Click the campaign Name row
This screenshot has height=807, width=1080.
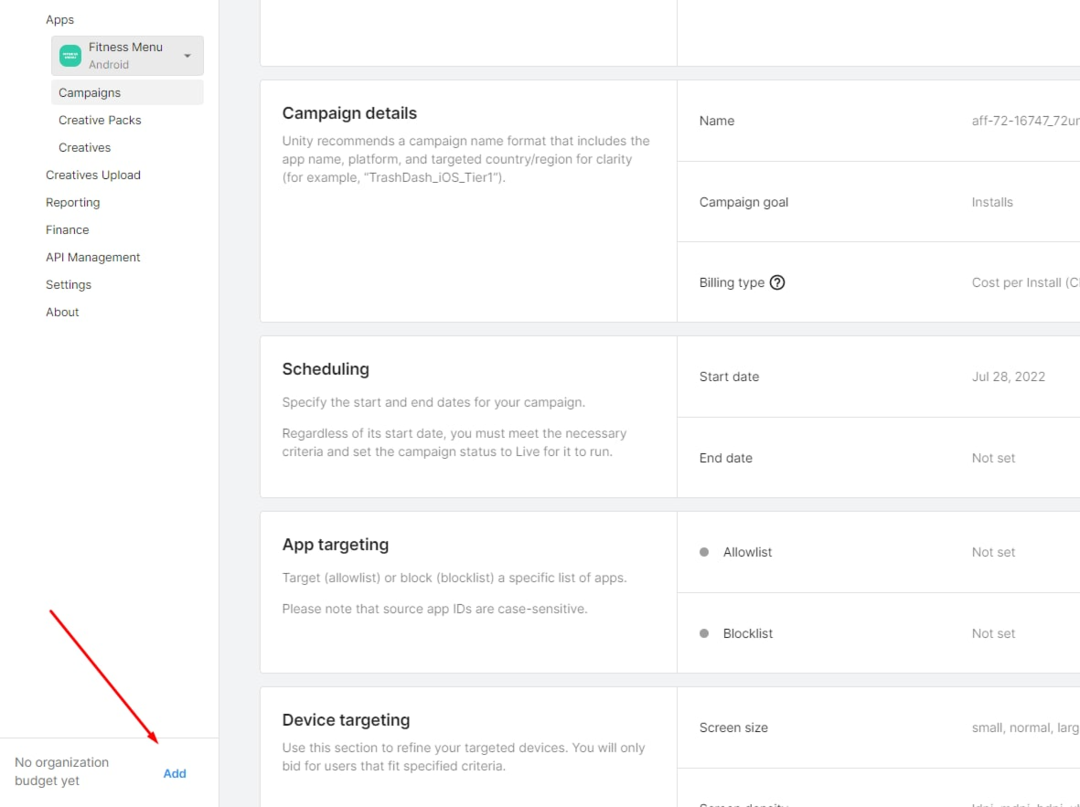coord(878,121)
